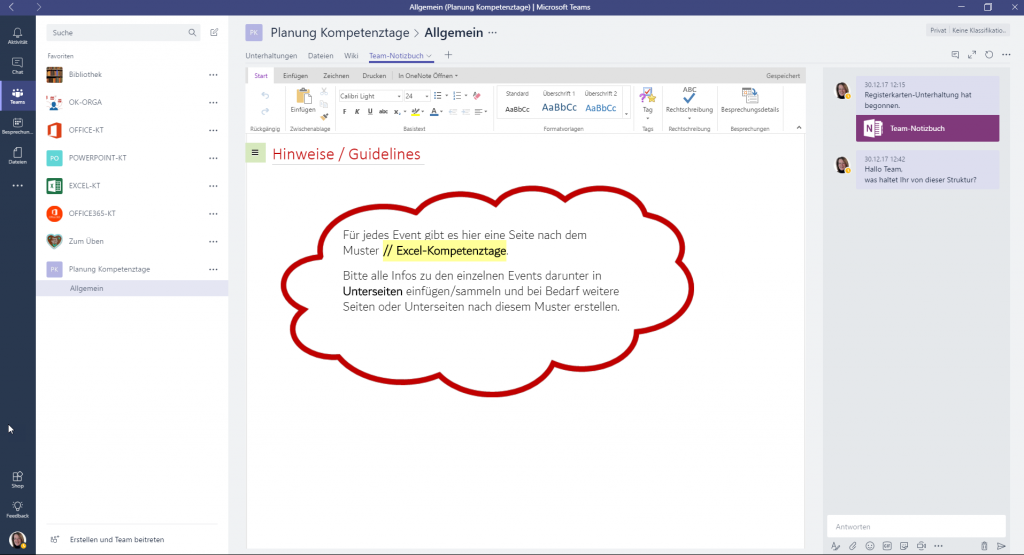Click the clear formatting eraser icon

click(477, 95)
